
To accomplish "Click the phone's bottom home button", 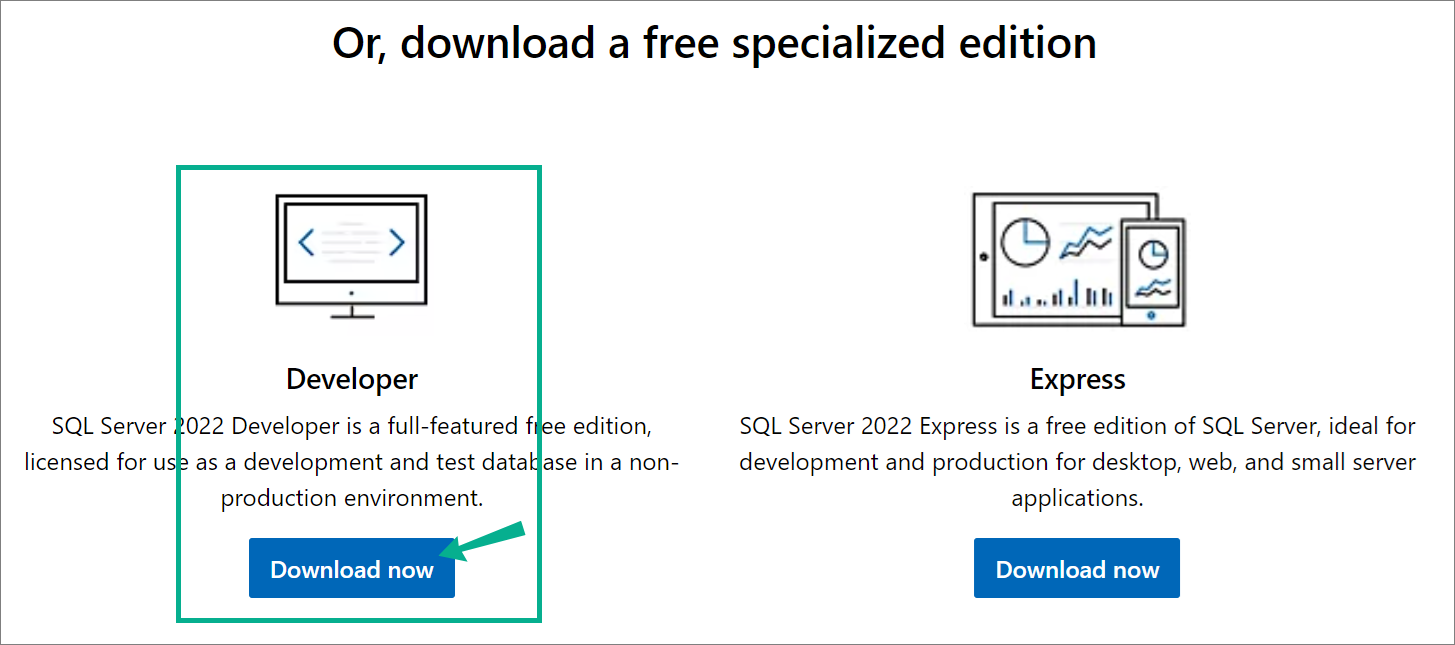I will (x=1152, y=314).
